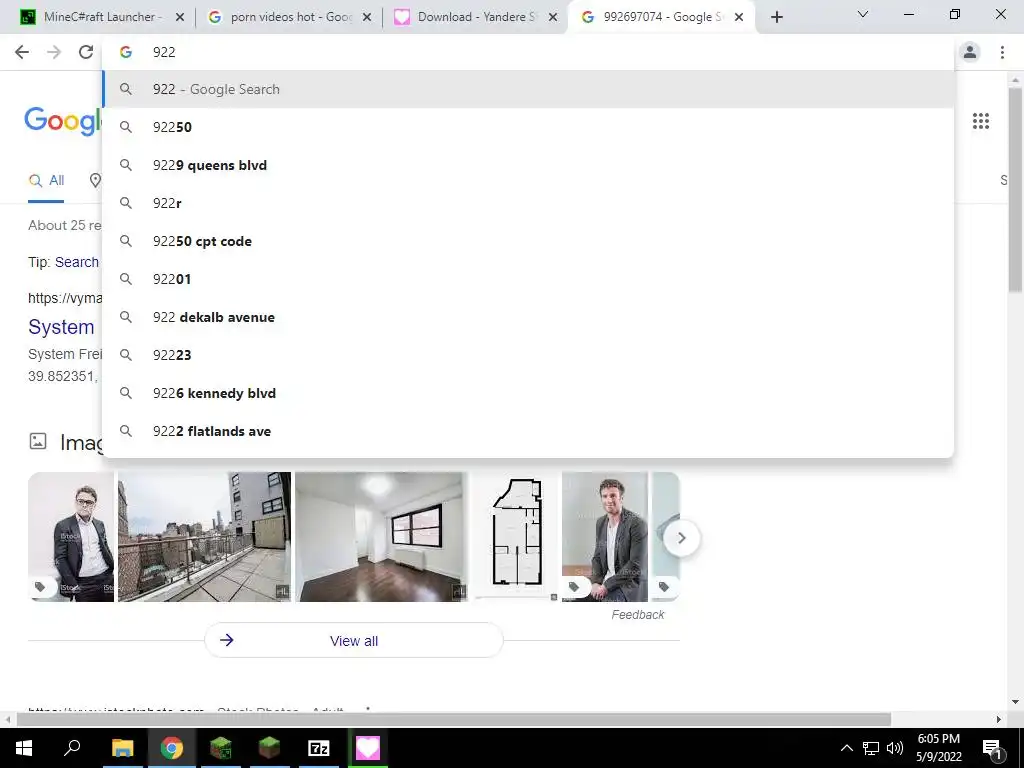The image size is (1024, 768).
Task: Close the Download - Yandere tab
Action: click(553, 17)
